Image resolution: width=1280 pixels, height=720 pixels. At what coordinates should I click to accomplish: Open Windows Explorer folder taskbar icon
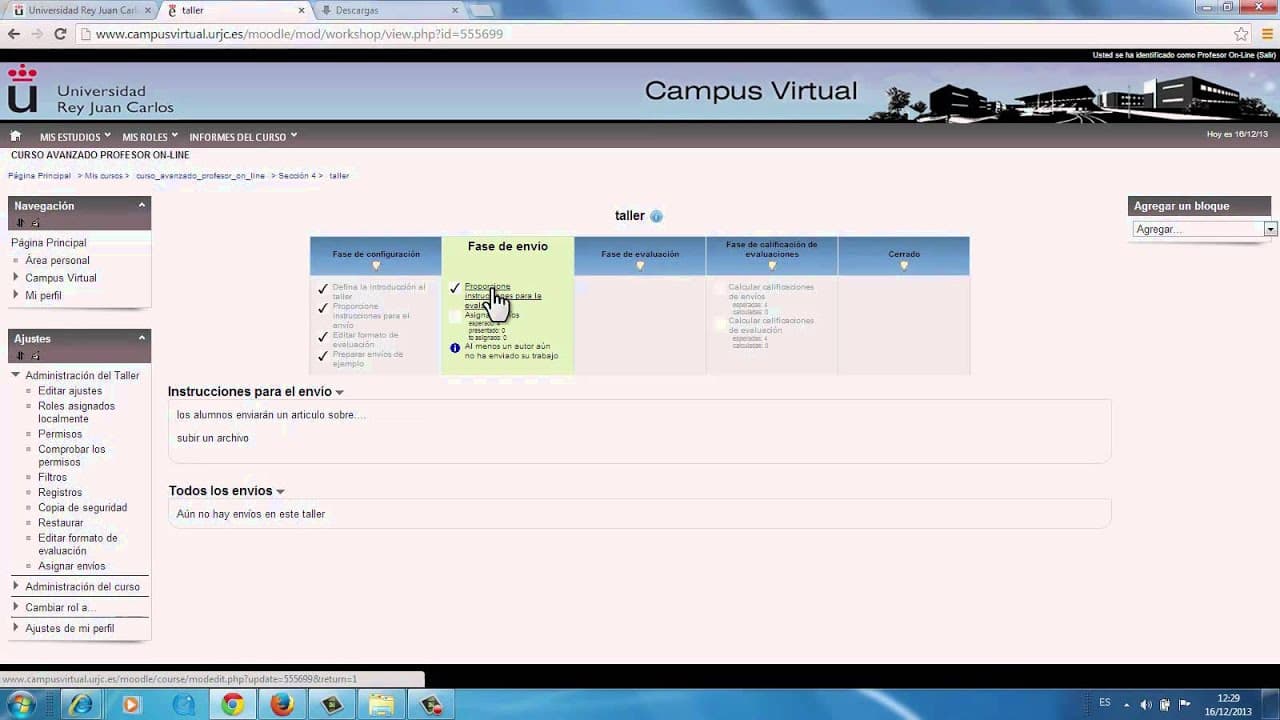pos(382,705)
